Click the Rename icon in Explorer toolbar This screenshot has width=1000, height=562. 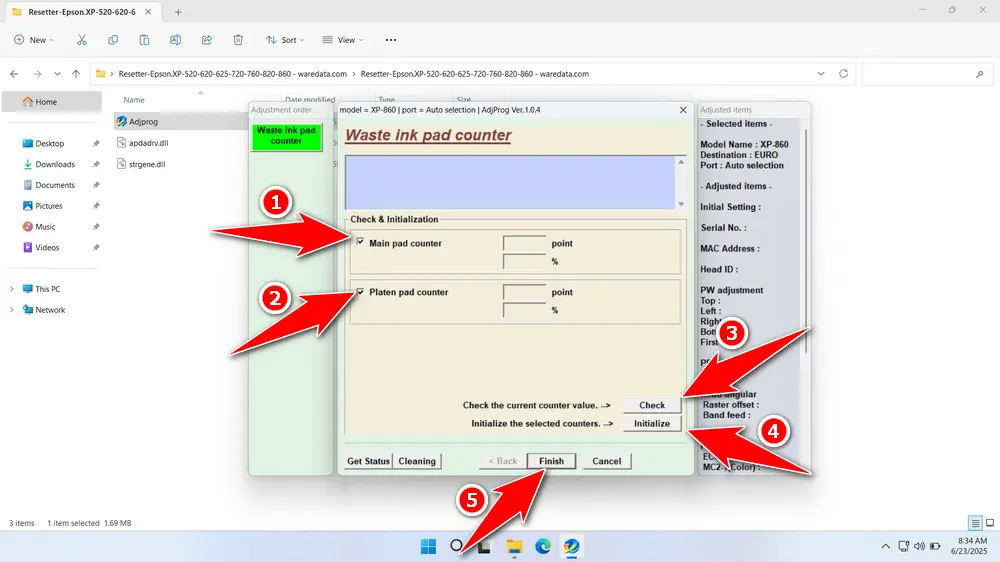[x=175, y=40]
